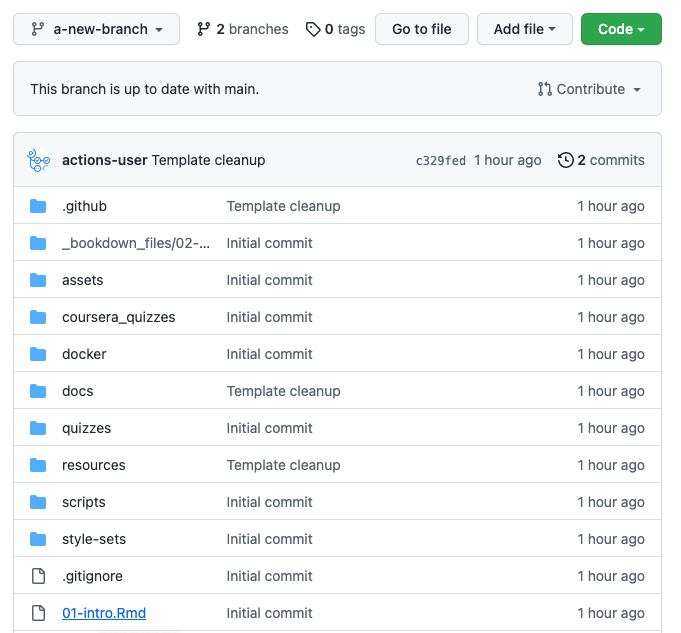Open Initial commit message in style-sets row
The image size is (681, 633).
click(x=269, y=539)
